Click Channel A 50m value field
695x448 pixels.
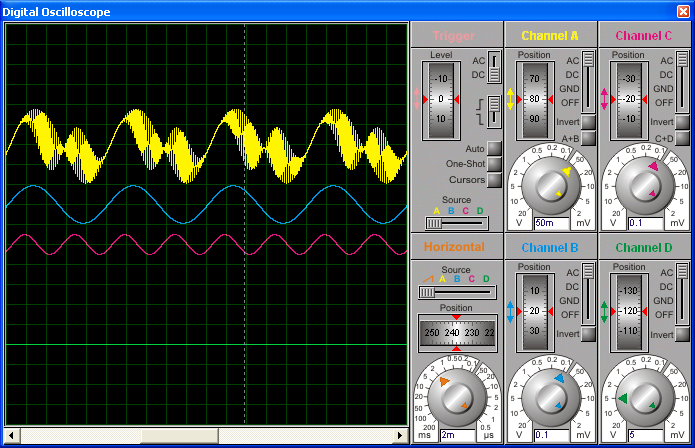[x=552, y=223]
